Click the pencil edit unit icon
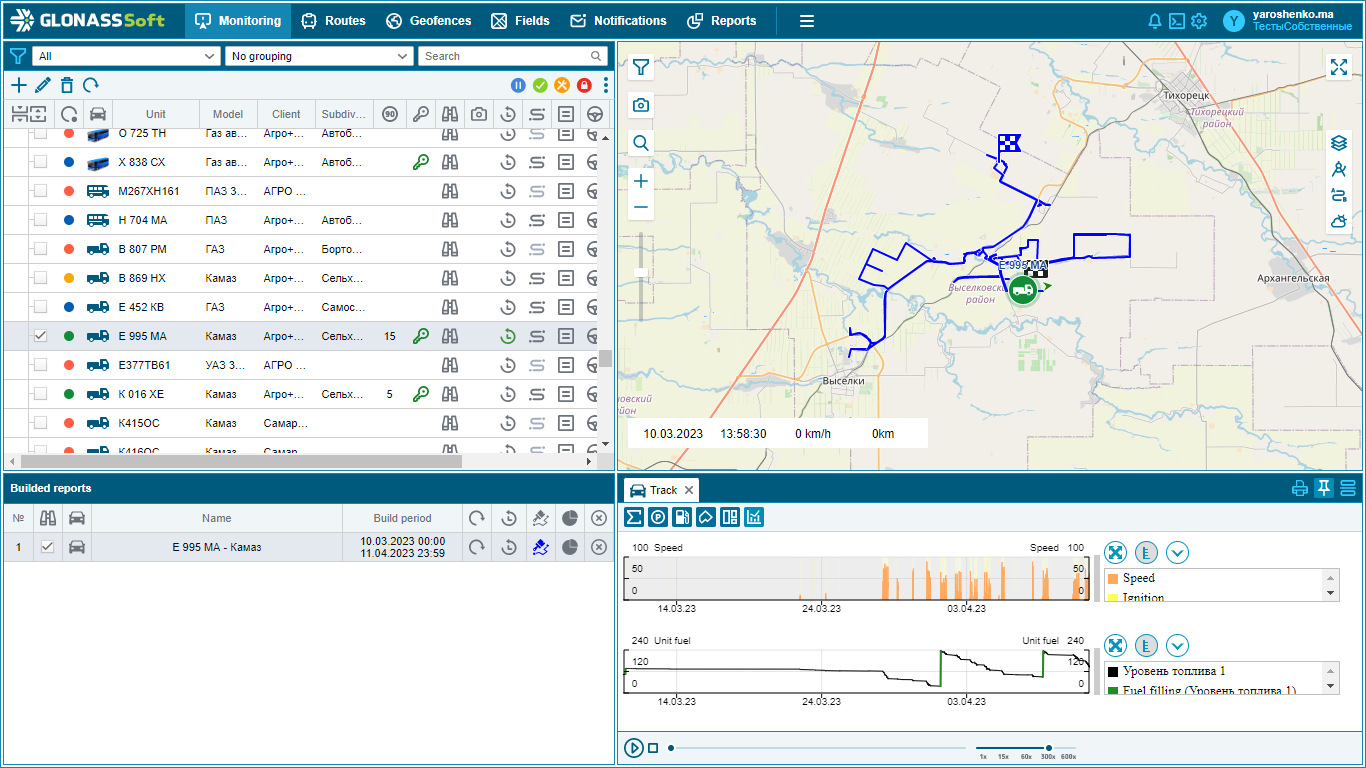 tap(42, 86)
